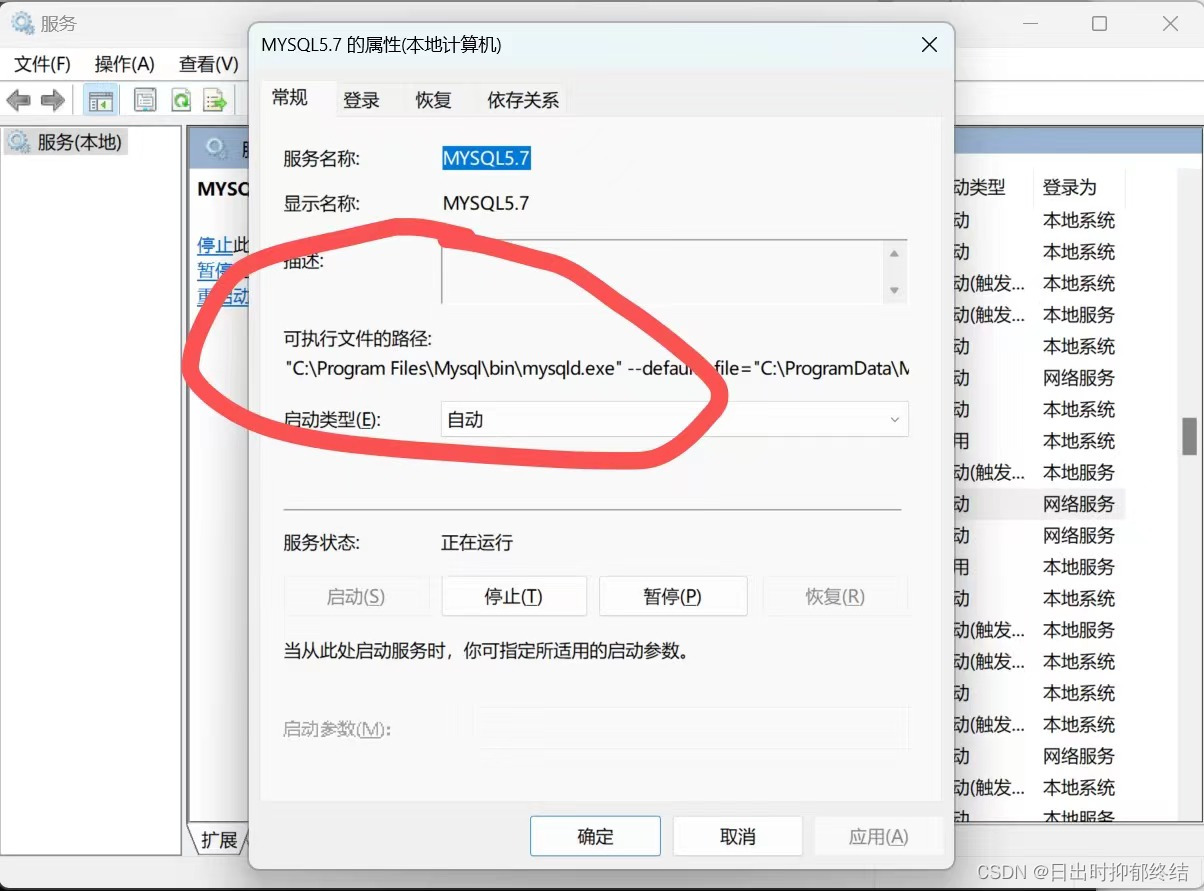The width and height of the screenshot is (1204, 891).
Task: Click the Export List toolbar icon
Action: (x=214, y=100)
